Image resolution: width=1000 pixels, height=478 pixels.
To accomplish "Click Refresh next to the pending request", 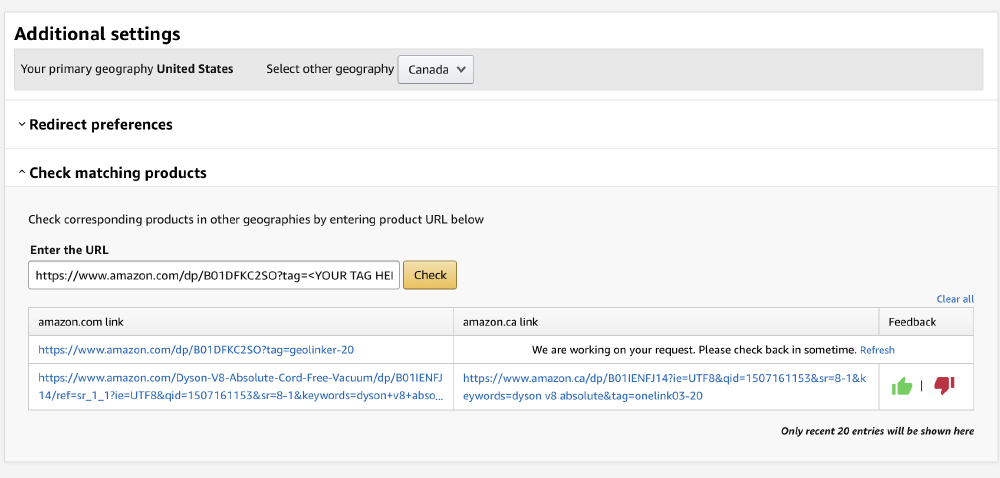I will click(x=877, y=350).
